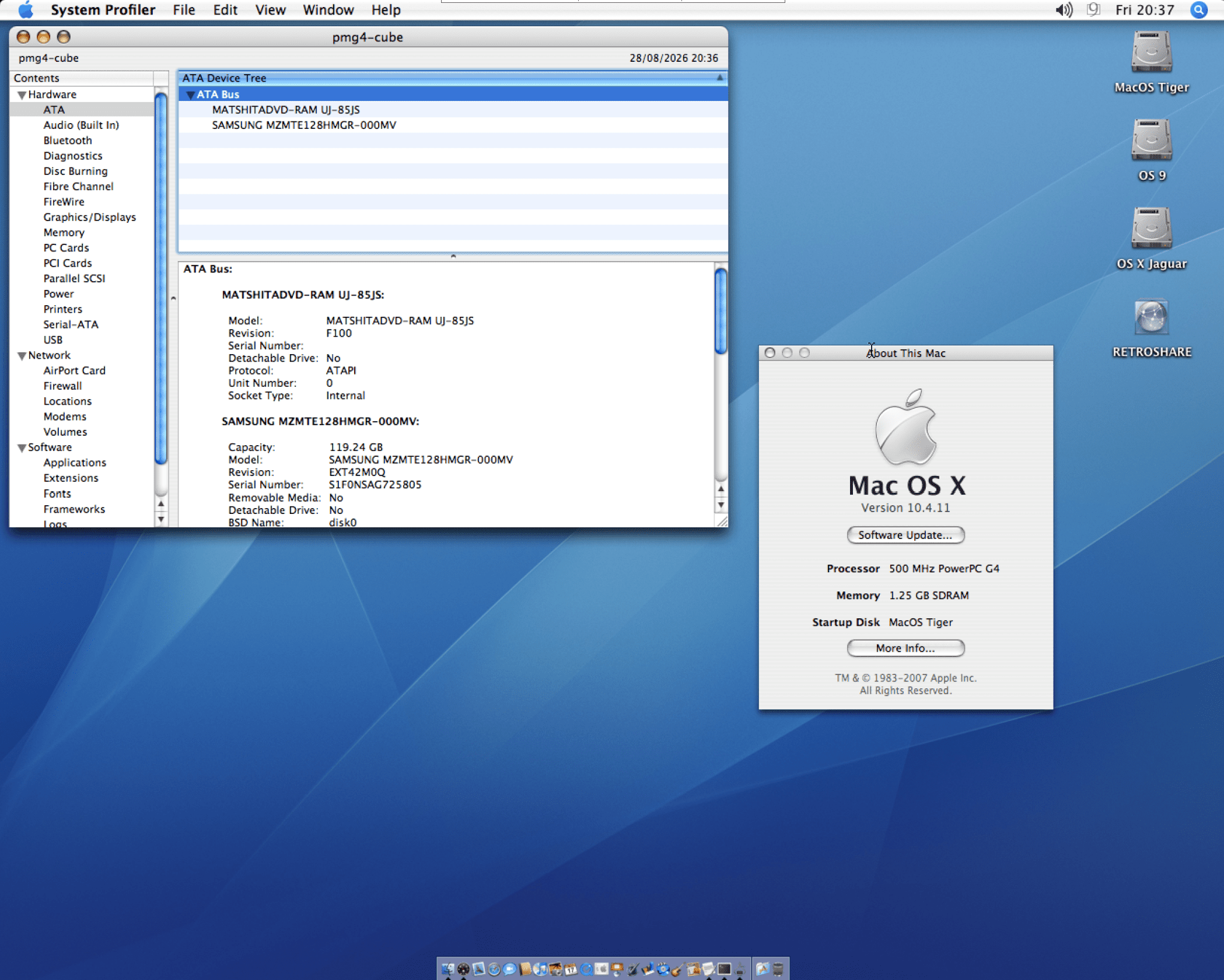
Task: Click Software Update in About This Mac
Action: tap(905, 535)
